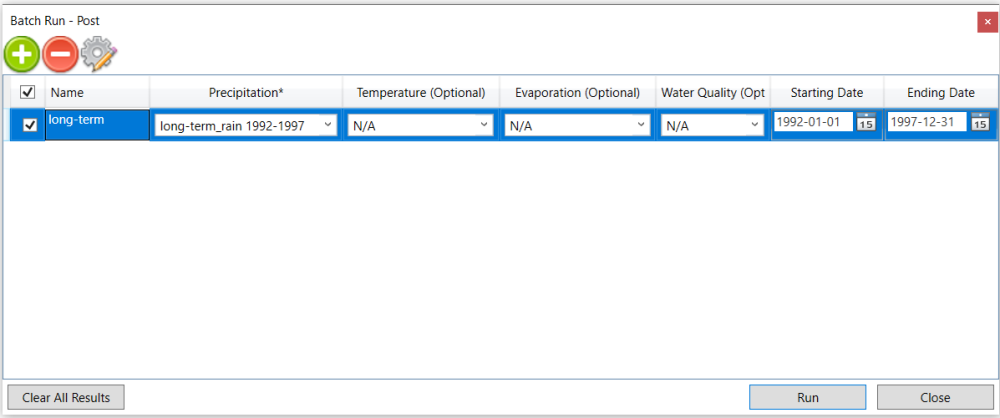This screenshot has width=1000, height=418.
Task: Click the 1992-01-01 start date field
Action: pos(813,121)
